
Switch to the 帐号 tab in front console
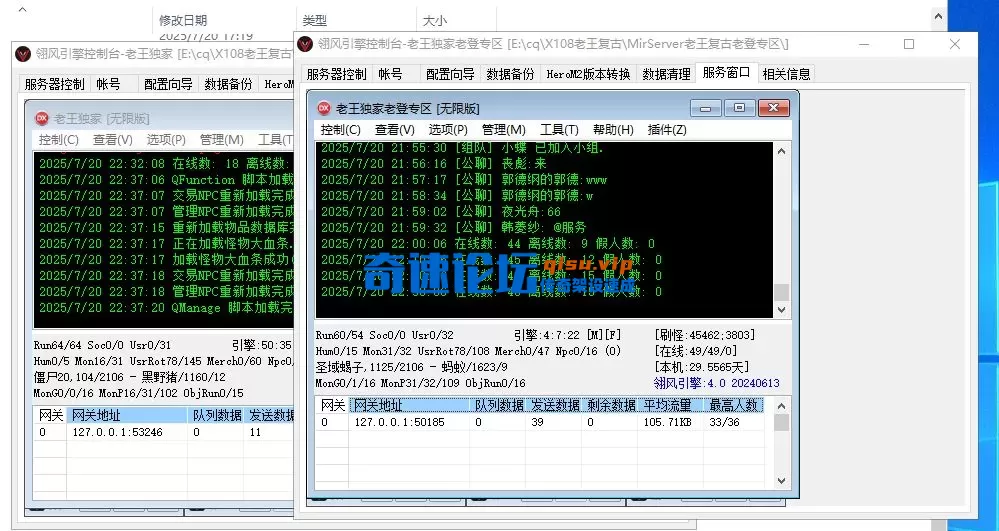[x=391, y=75]
